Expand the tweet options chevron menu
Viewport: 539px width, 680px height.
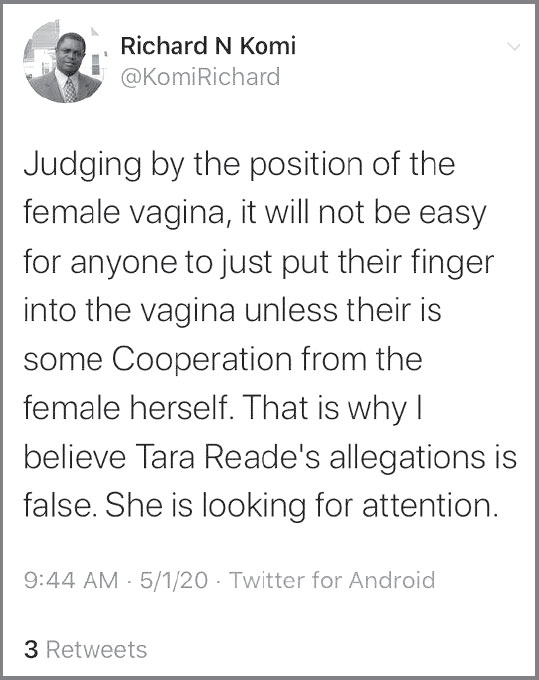tap(514, 46)
